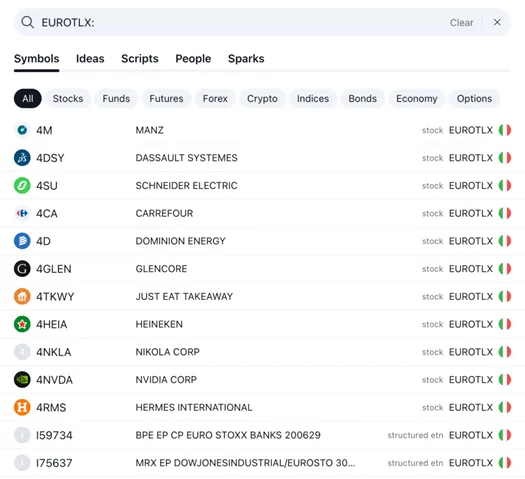Open the Scripts tab
The width and height of the screenshot is (525, 479).
(x=140, y=59)
